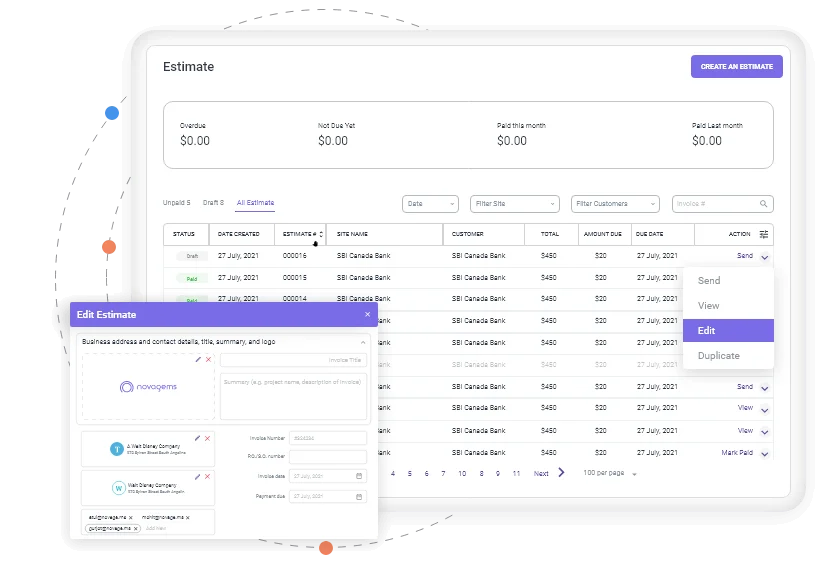Screen dimensions: 836x563
Task: Open the Date filter dropdown
Action: tap(430, 204)
